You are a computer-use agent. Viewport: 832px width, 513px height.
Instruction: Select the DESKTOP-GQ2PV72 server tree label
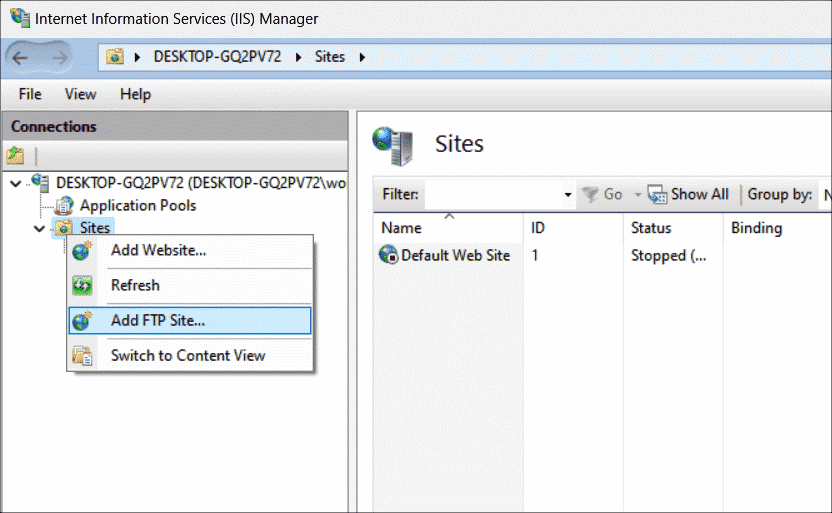pos(201,183)
